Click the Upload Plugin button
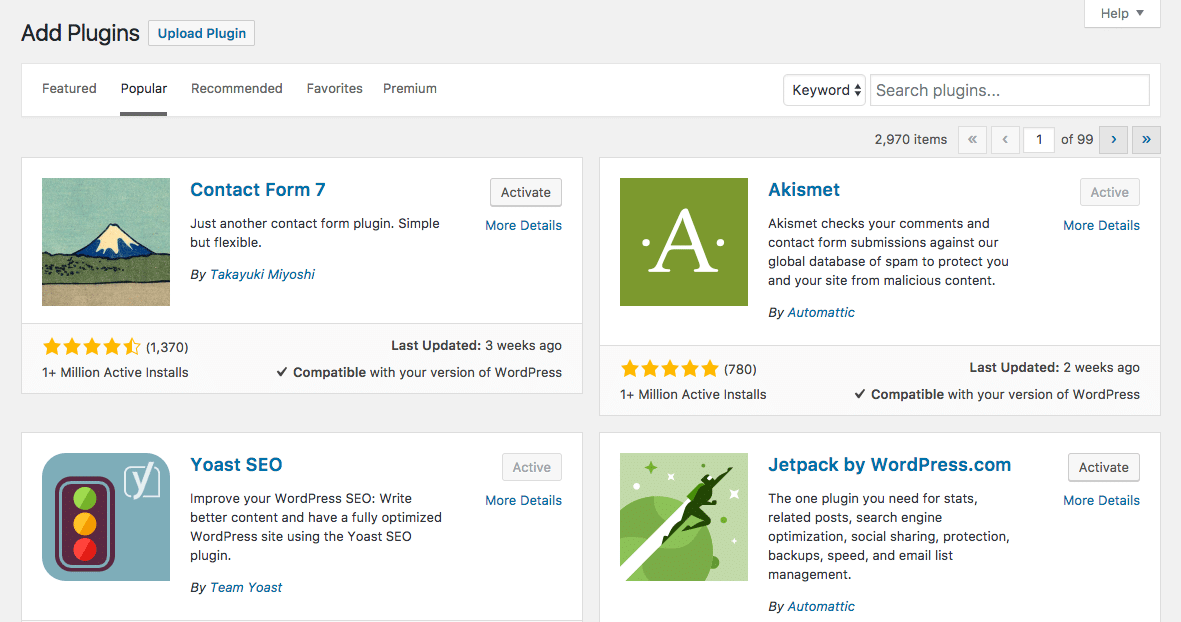The height and width of the screenshot is (622, 1181). [202, 33]
